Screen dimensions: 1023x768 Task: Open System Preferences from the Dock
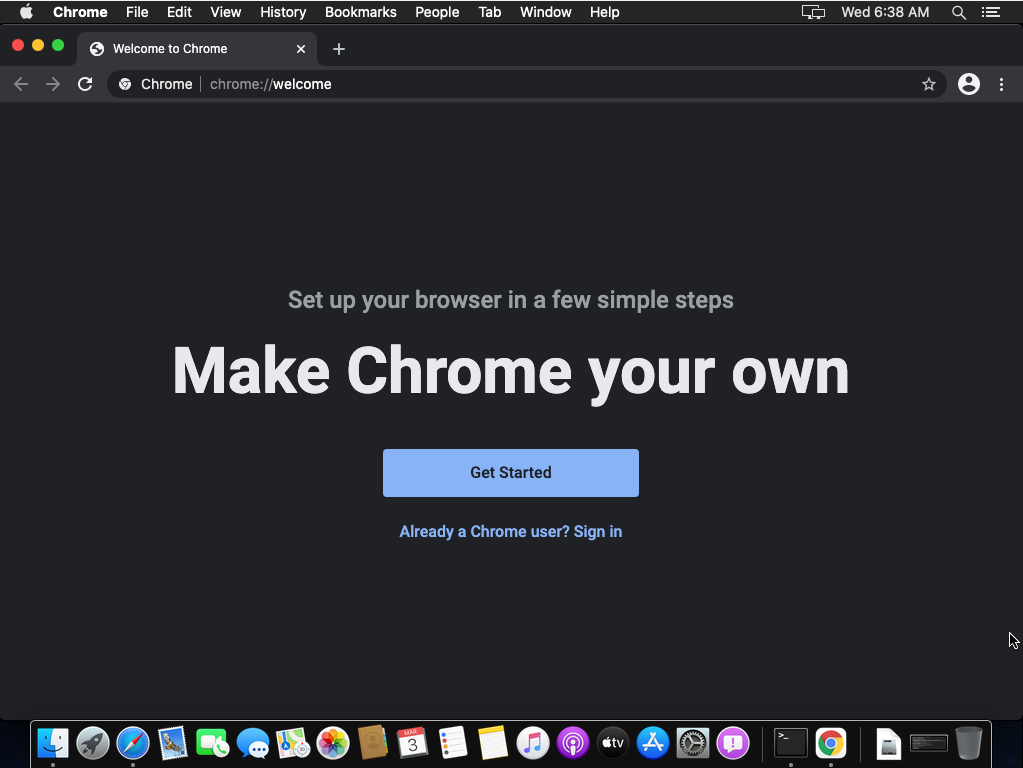click(693, 743)
